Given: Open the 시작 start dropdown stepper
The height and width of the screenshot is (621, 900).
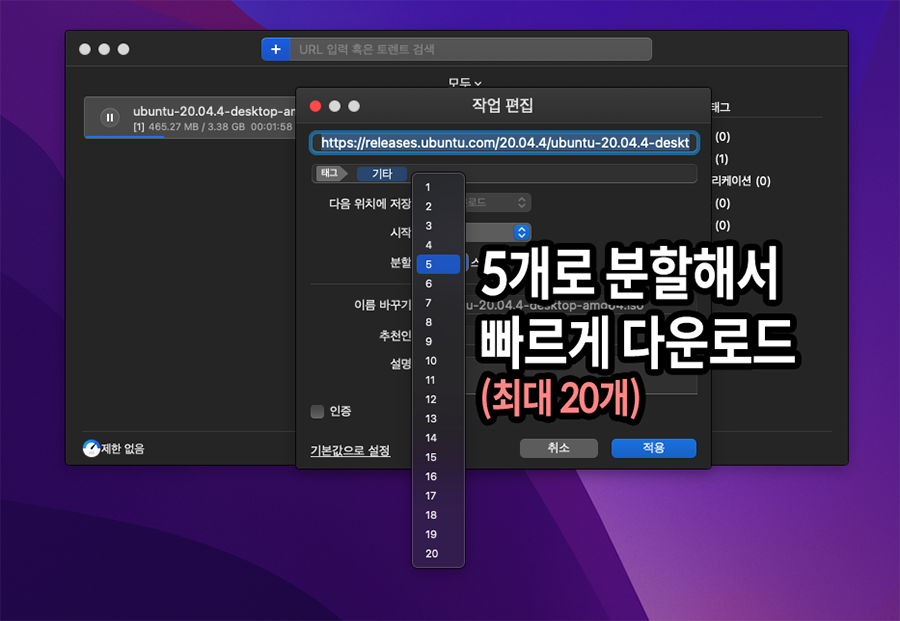Looking at the screenshot, I should 521,232.
